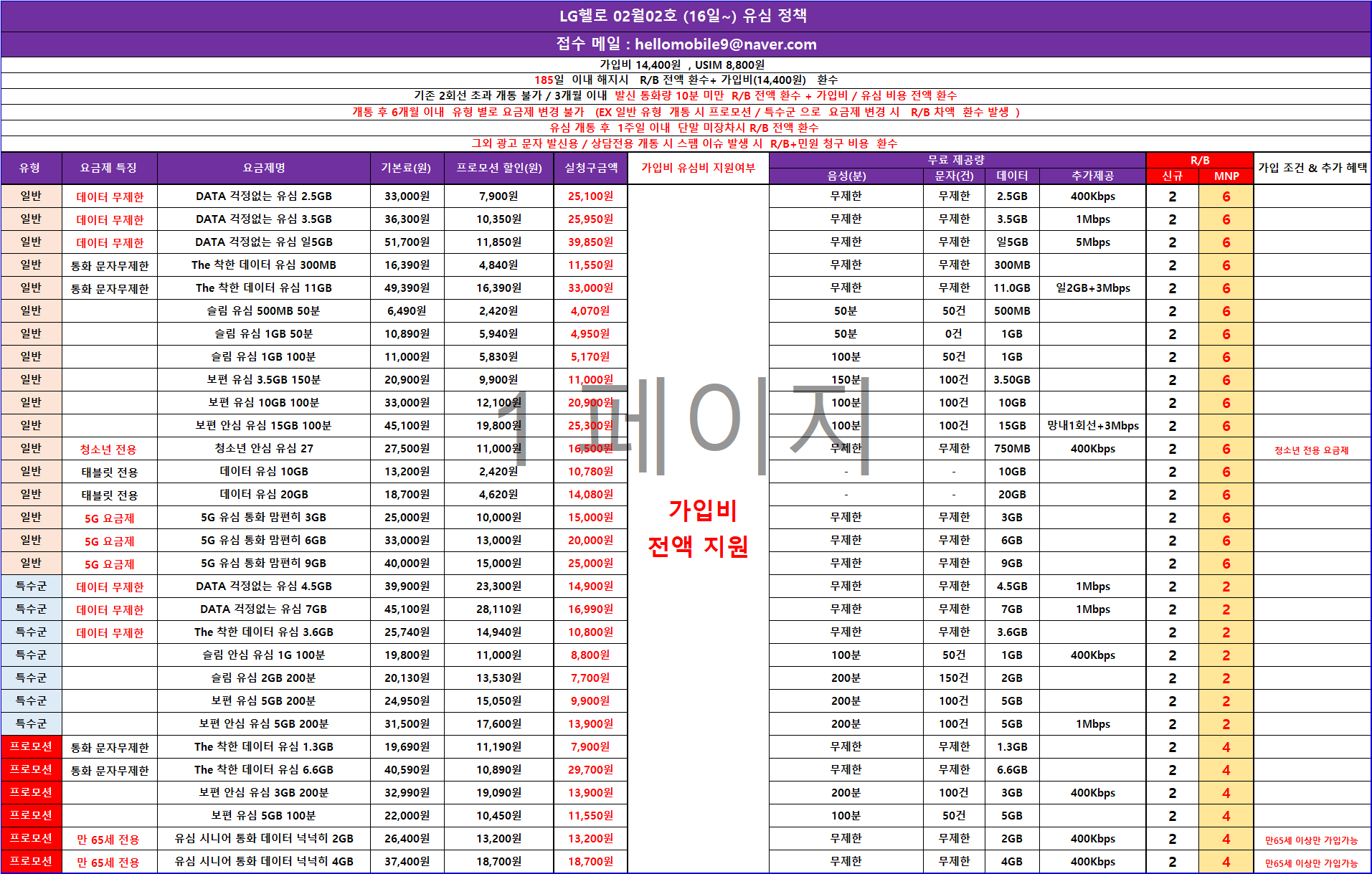Select plan name '보편 안심 유심 15GB 100분'

click(264, 425)
